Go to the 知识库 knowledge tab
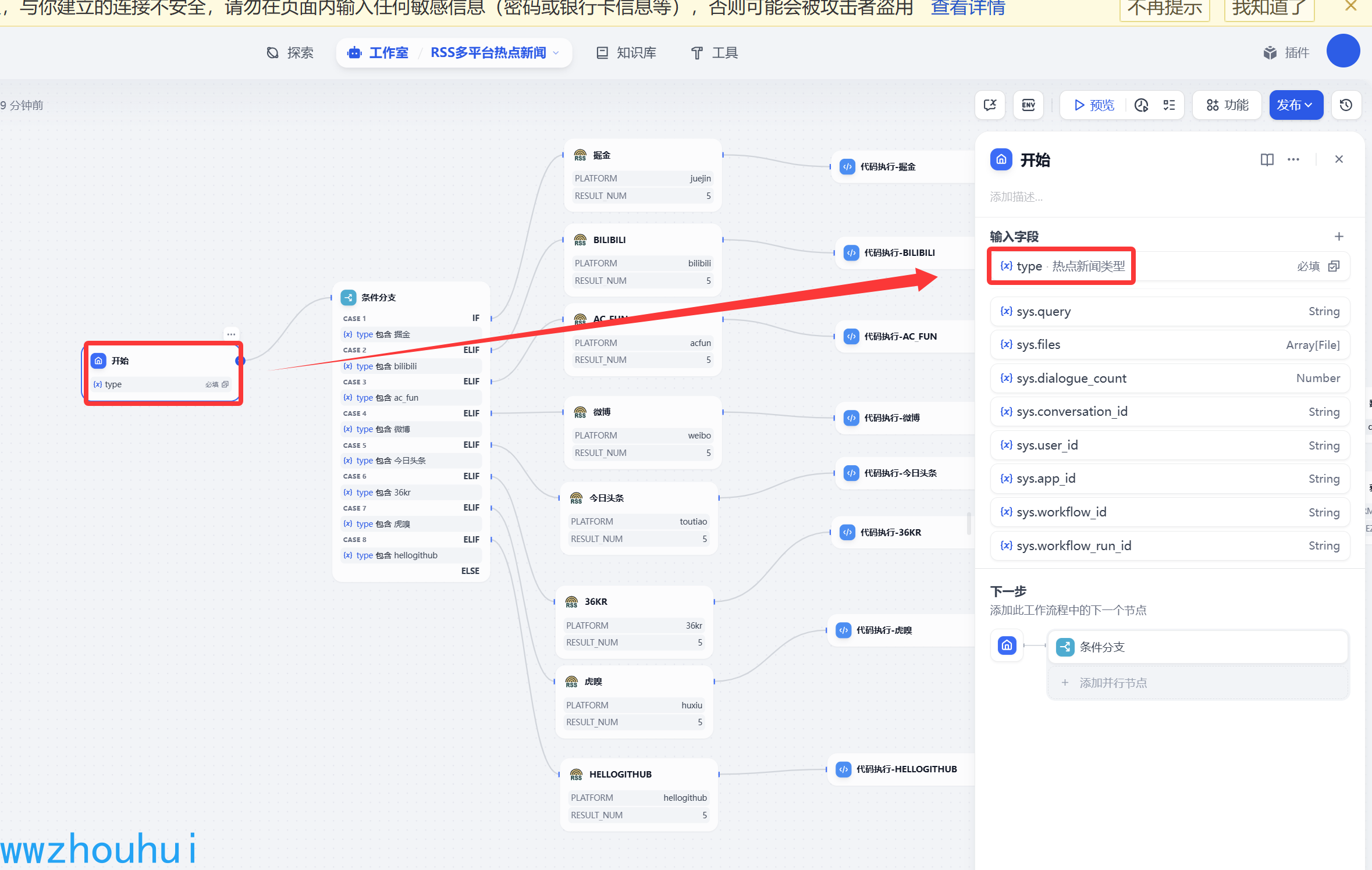Image resolution: width=1372 pixels, height=870 pixels. click(627, 53)
